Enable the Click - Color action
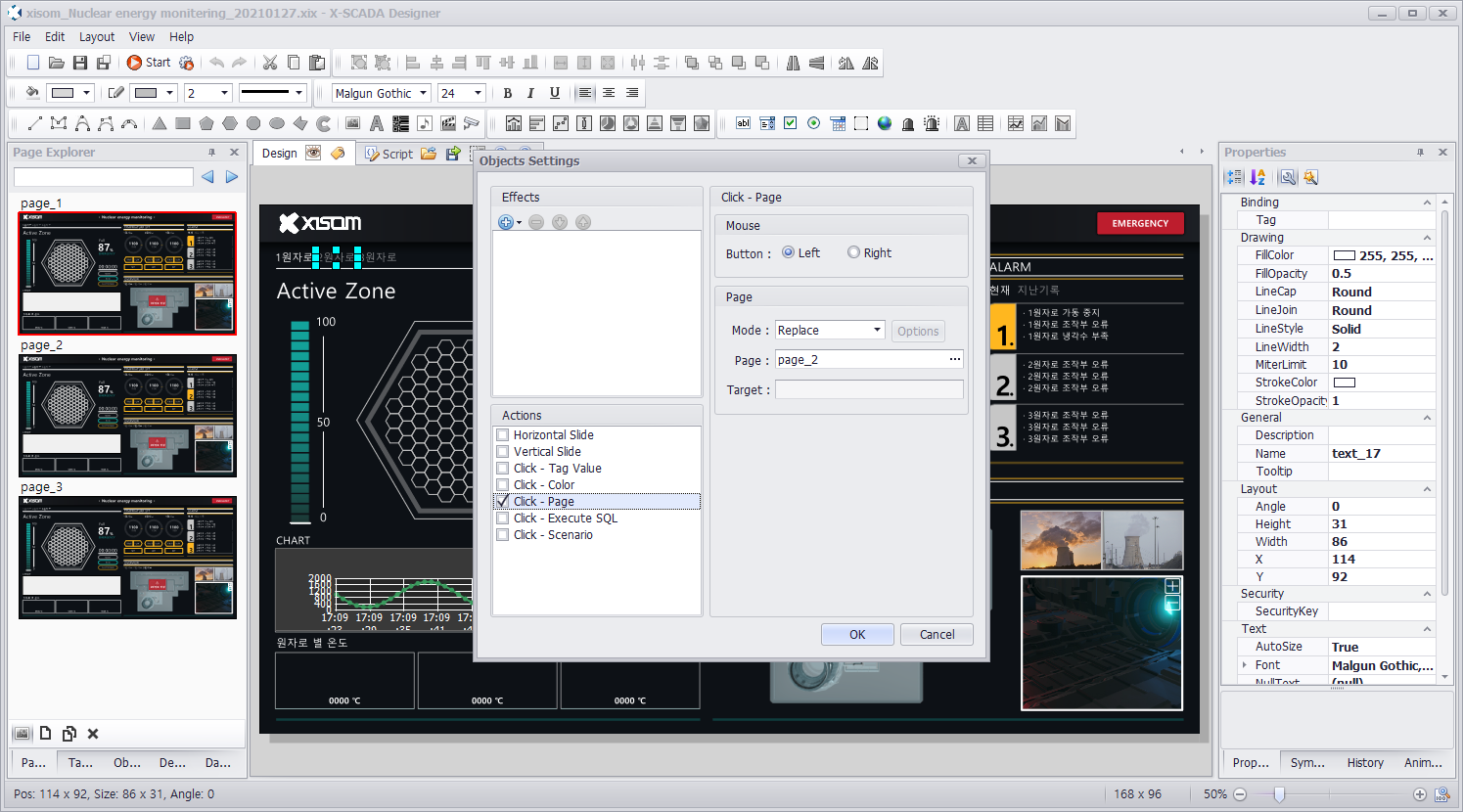This screenshot has height=812, width=1463. coord(503,485)
